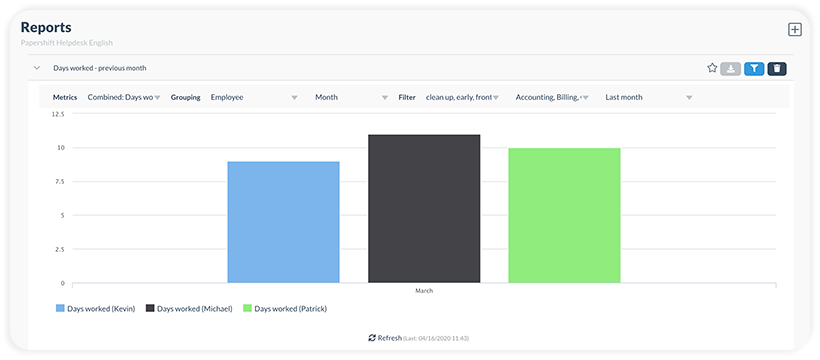Collapse the Days worked report chevron
This screenshot has width=820, height=360.
(x=37, y=68)
